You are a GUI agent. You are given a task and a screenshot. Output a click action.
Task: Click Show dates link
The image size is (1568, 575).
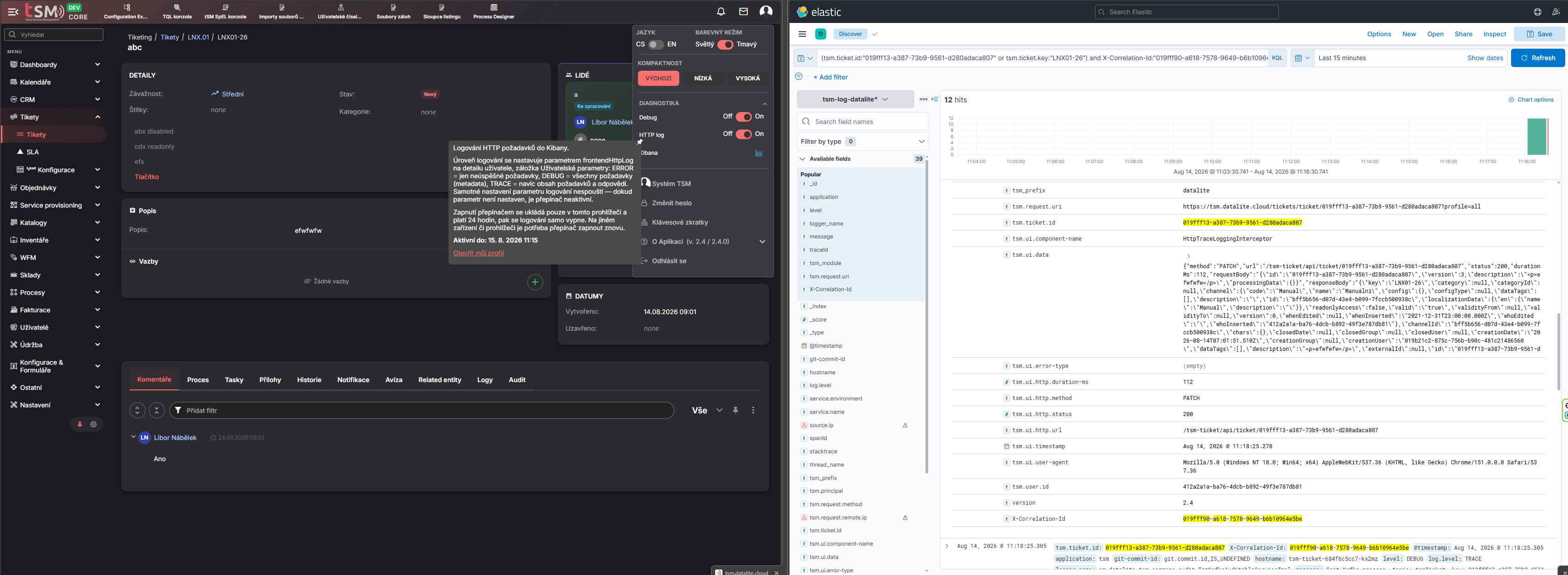(1484, 58)
